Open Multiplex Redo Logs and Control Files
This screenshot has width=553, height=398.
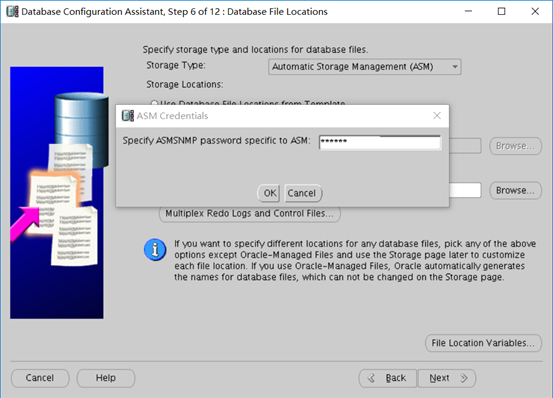click(250, 214)
